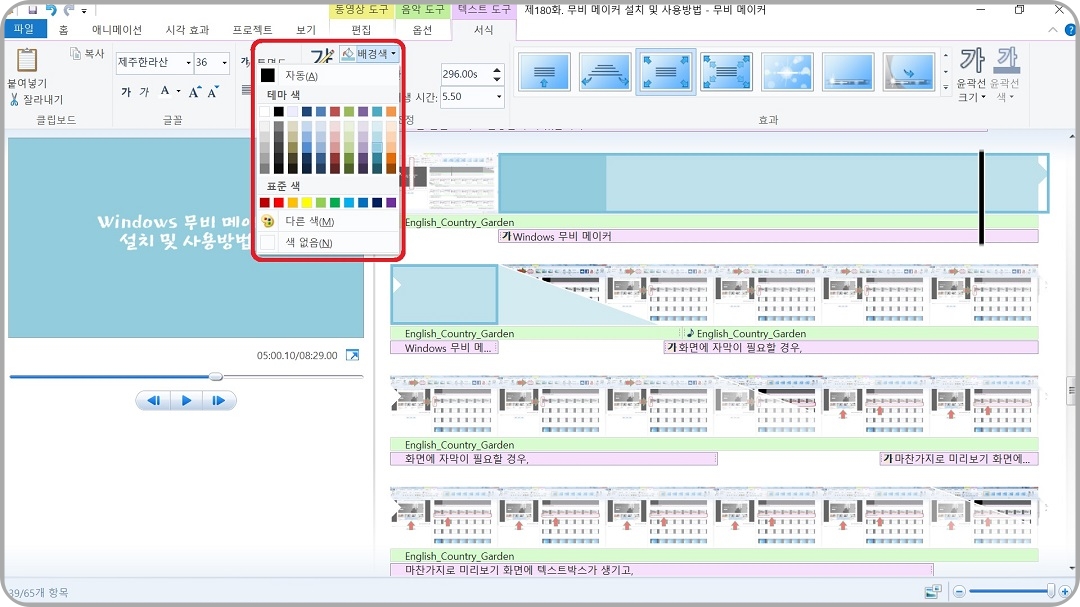
Task: Click the preview playback seek slider handle
Action: 216,376
